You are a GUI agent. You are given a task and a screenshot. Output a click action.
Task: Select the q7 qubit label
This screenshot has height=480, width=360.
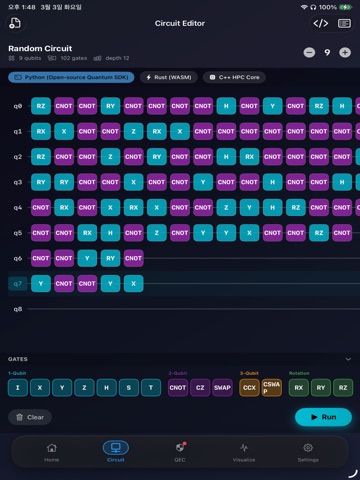coord(18,284)
